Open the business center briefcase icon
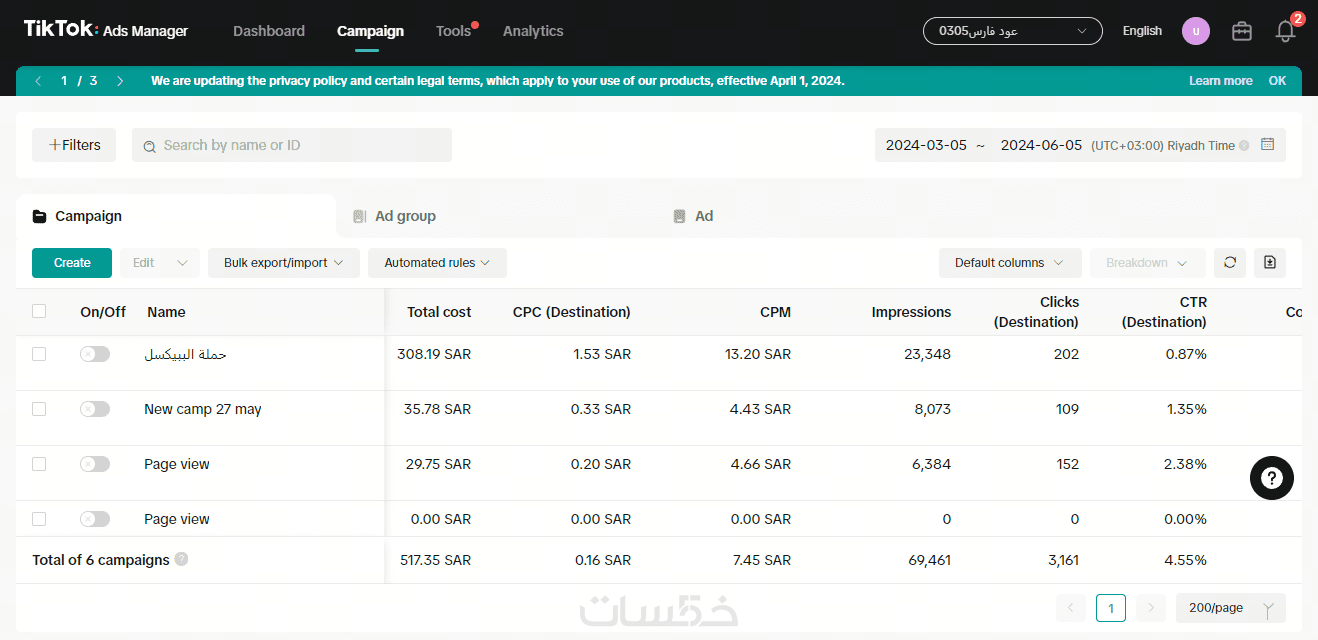The image size is (1318, 640). [x=1242, y=31]
